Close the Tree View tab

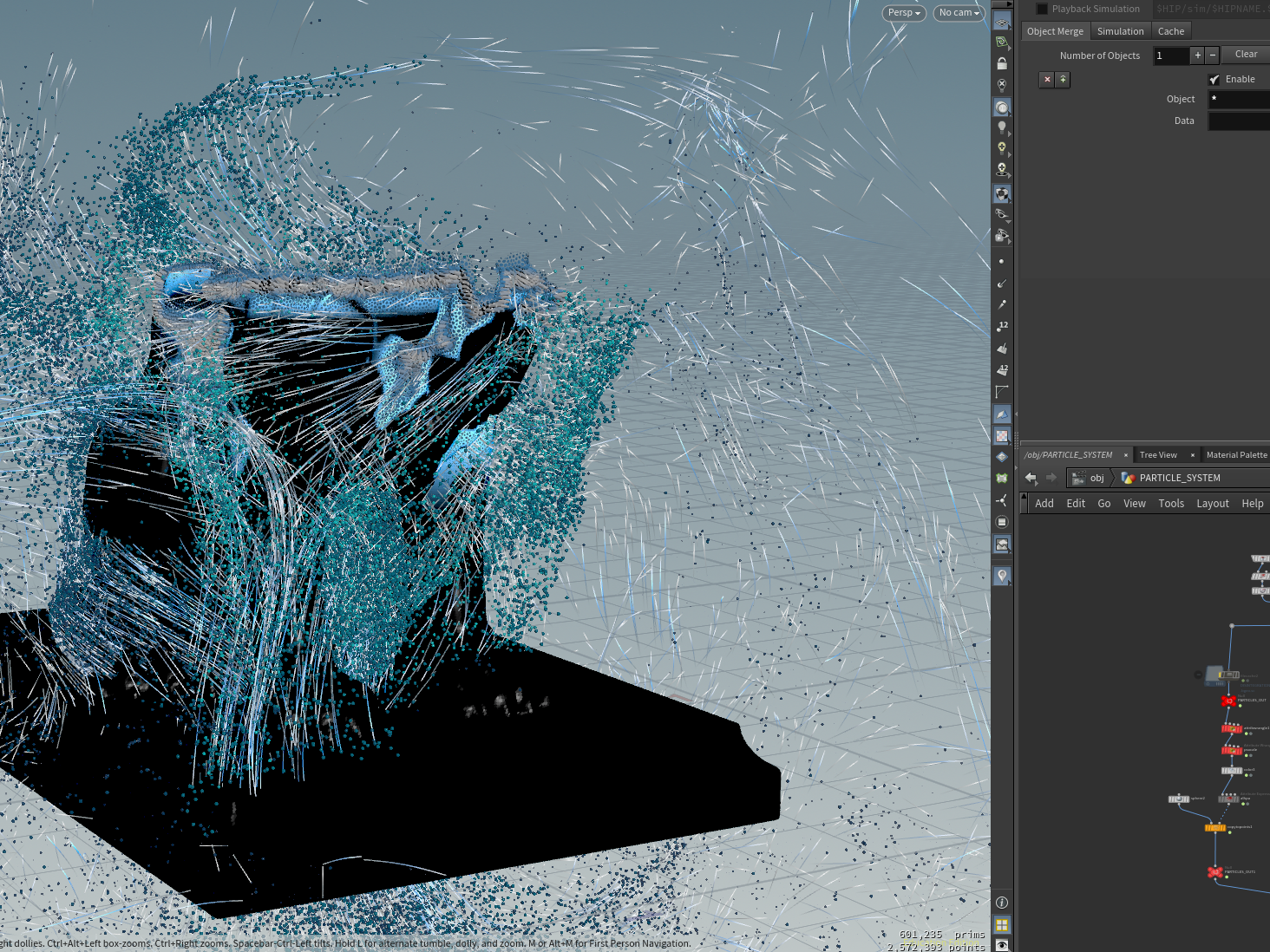(x=1193, y=455)
